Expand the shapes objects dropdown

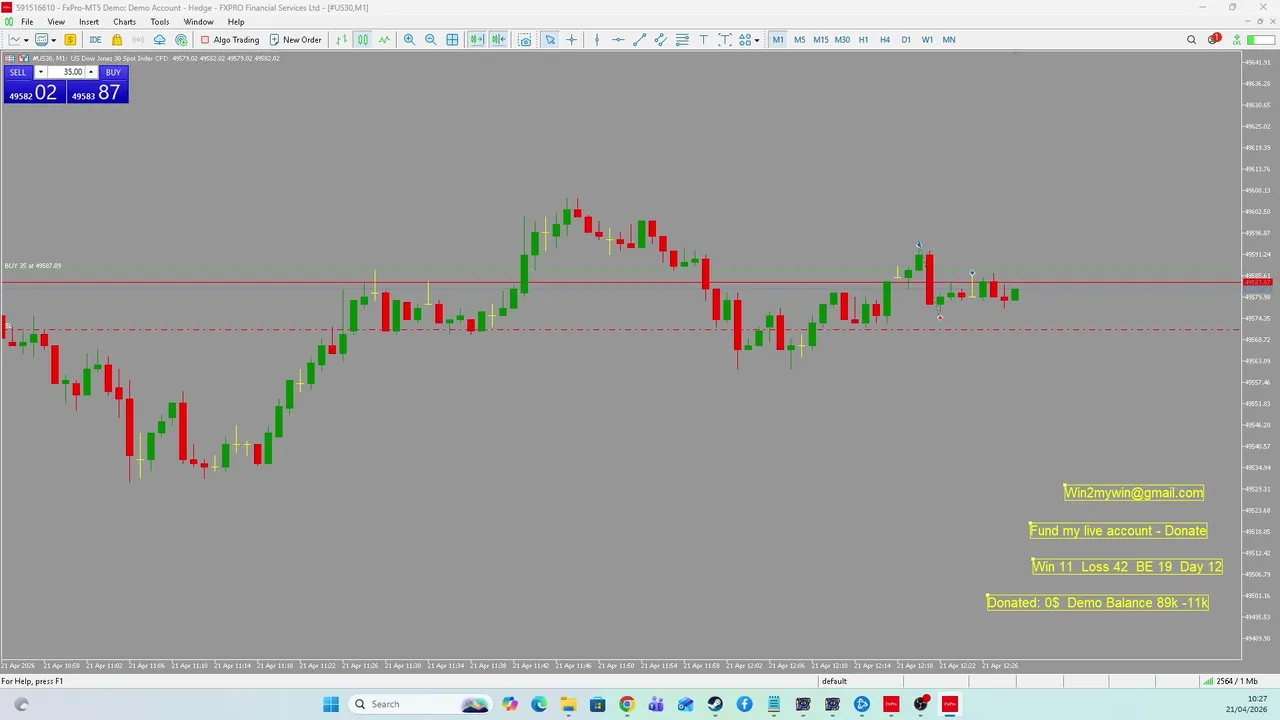point(757,40)
